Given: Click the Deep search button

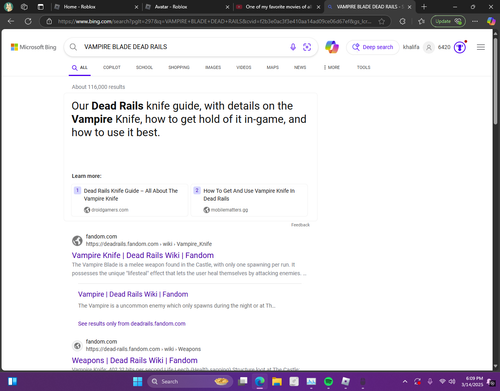Looking at the screenshot, I should click(373, 47).
